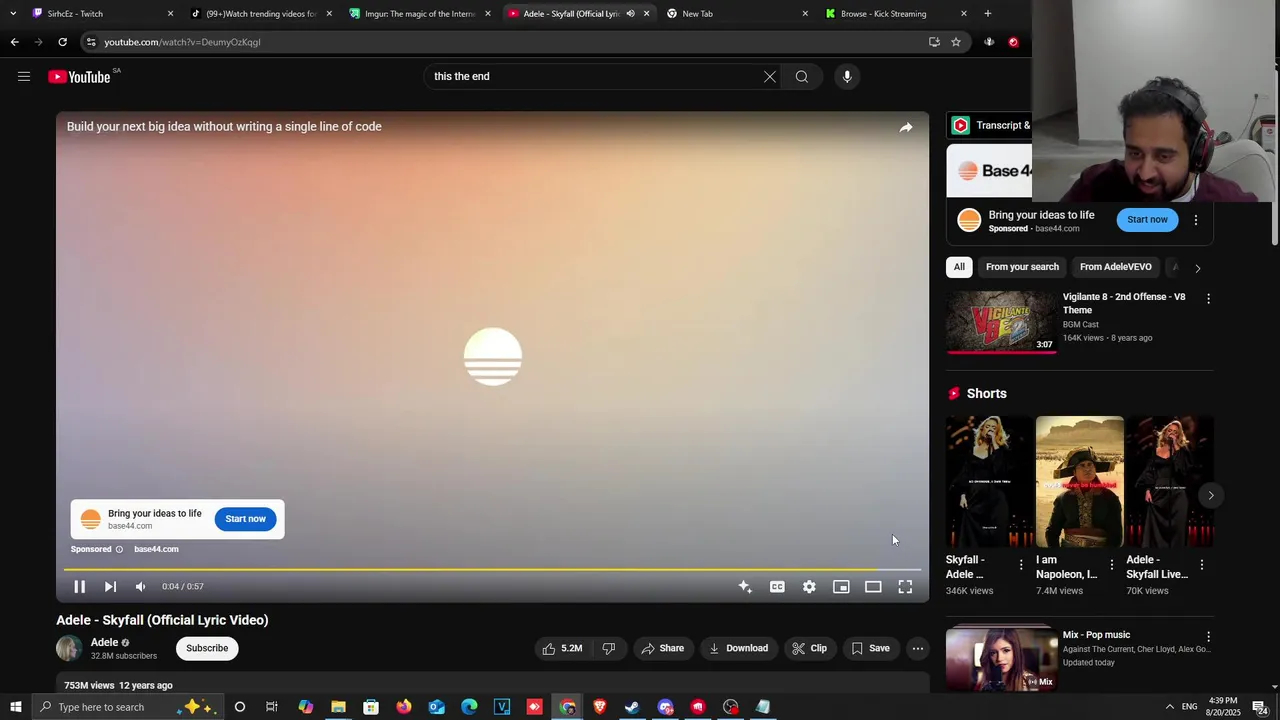
Task: Clear the search query with X
Action: point(770,76)
